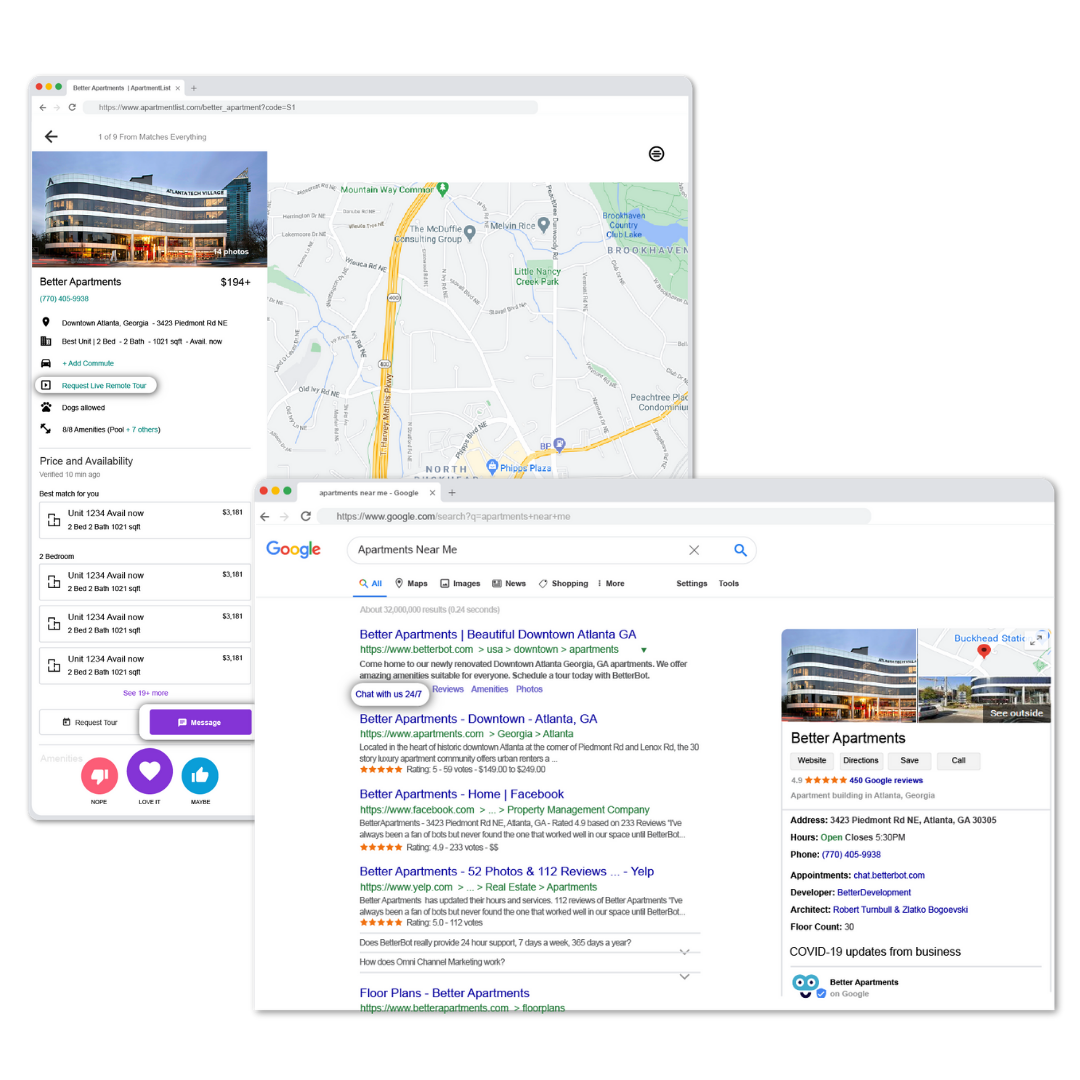Viewport: 1080px width, 1080px height.
Task: Switch to the Maps search tab
Action: point(411,583)
